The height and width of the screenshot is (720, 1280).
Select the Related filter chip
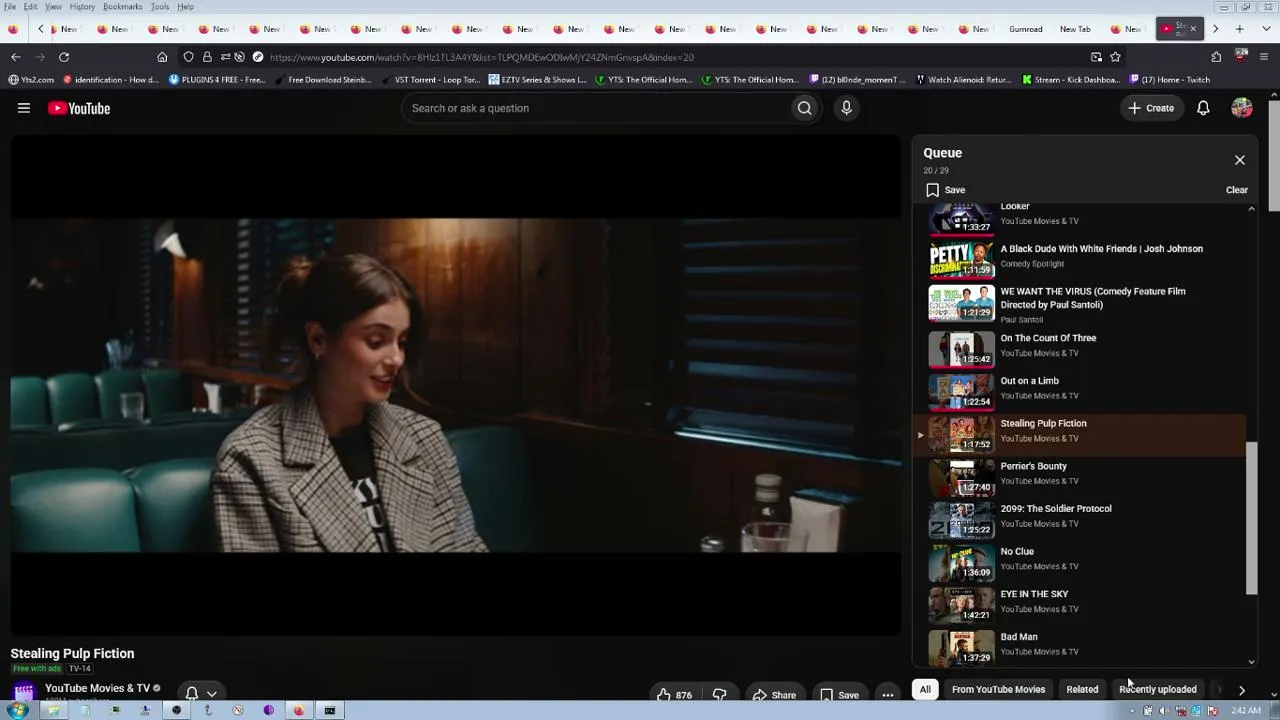[1082, 689]
